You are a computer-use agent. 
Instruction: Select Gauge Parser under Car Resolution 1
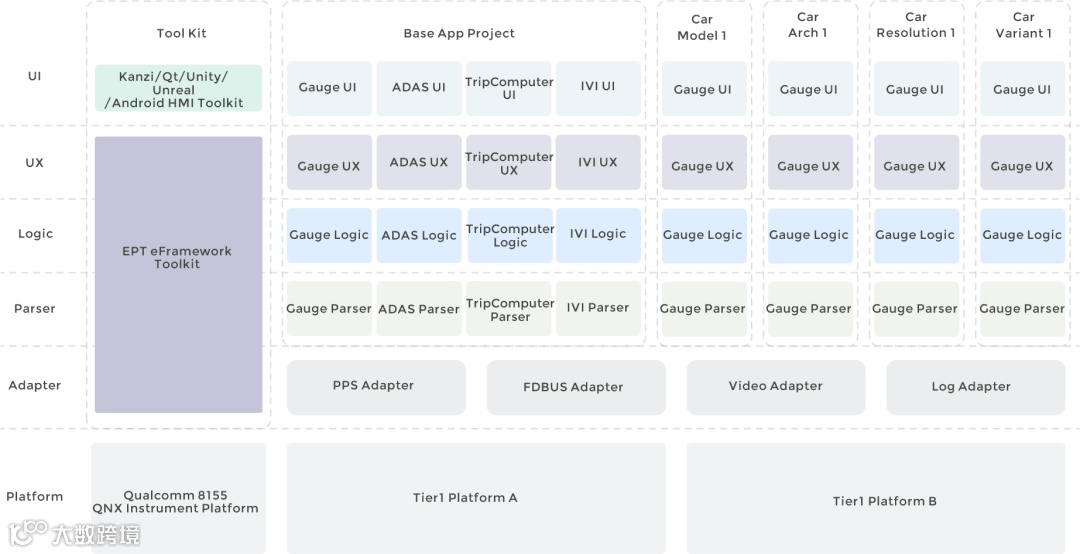pos(915,309)
